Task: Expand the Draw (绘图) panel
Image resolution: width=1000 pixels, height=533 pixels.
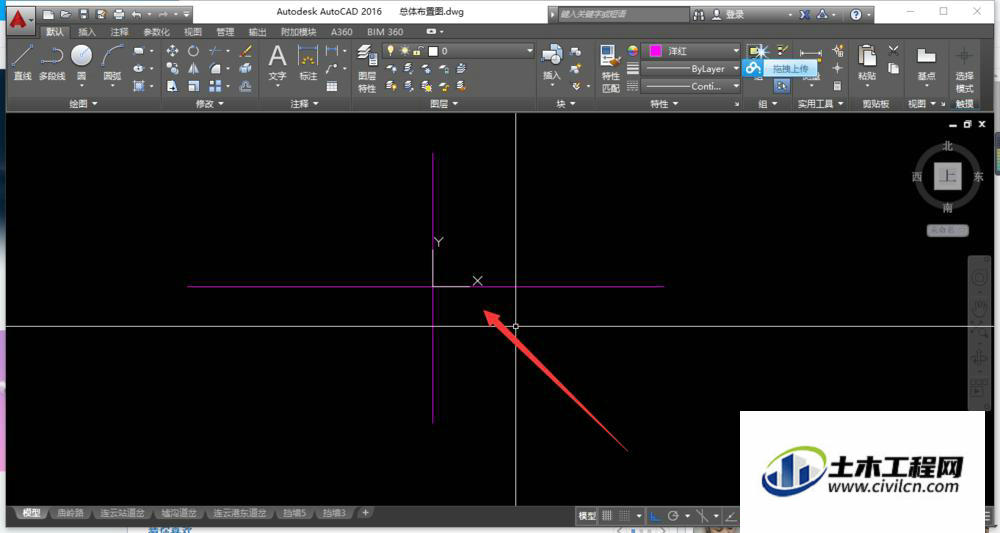Action: [84, 103]
